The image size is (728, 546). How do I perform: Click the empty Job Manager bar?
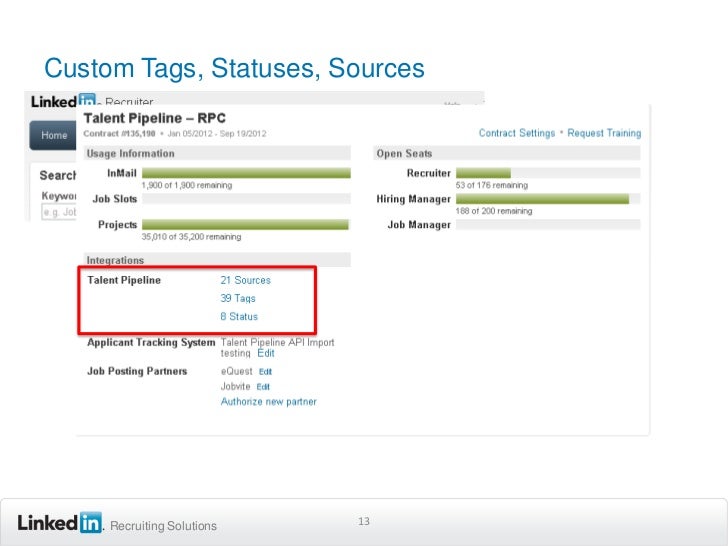tap(548, 225)
